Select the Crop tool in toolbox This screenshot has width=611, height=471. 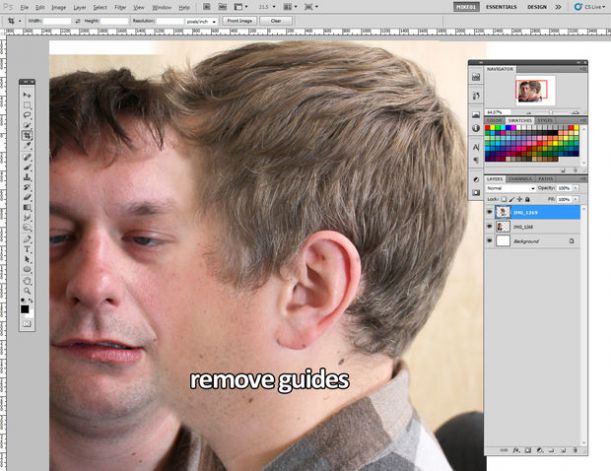click(x=27, y=136)
